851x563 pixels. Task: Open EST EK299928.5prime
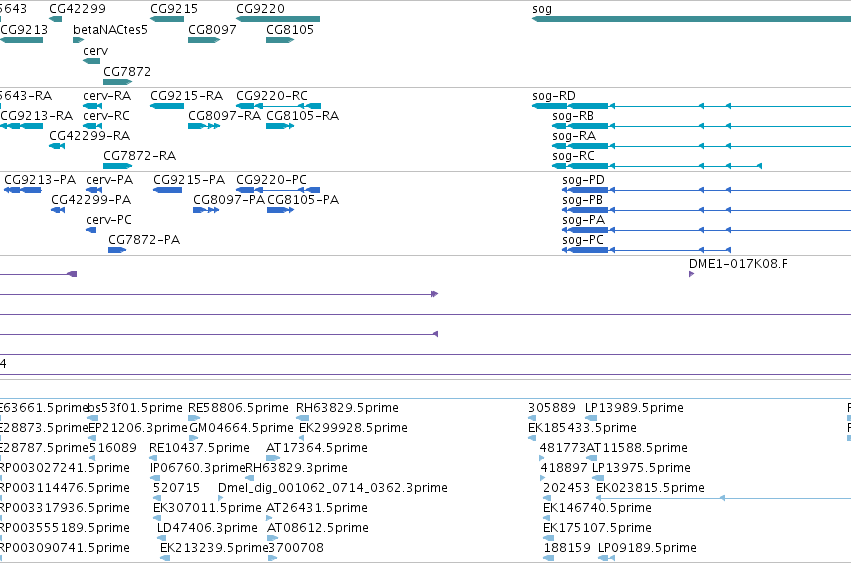click(x=353, y=428)
